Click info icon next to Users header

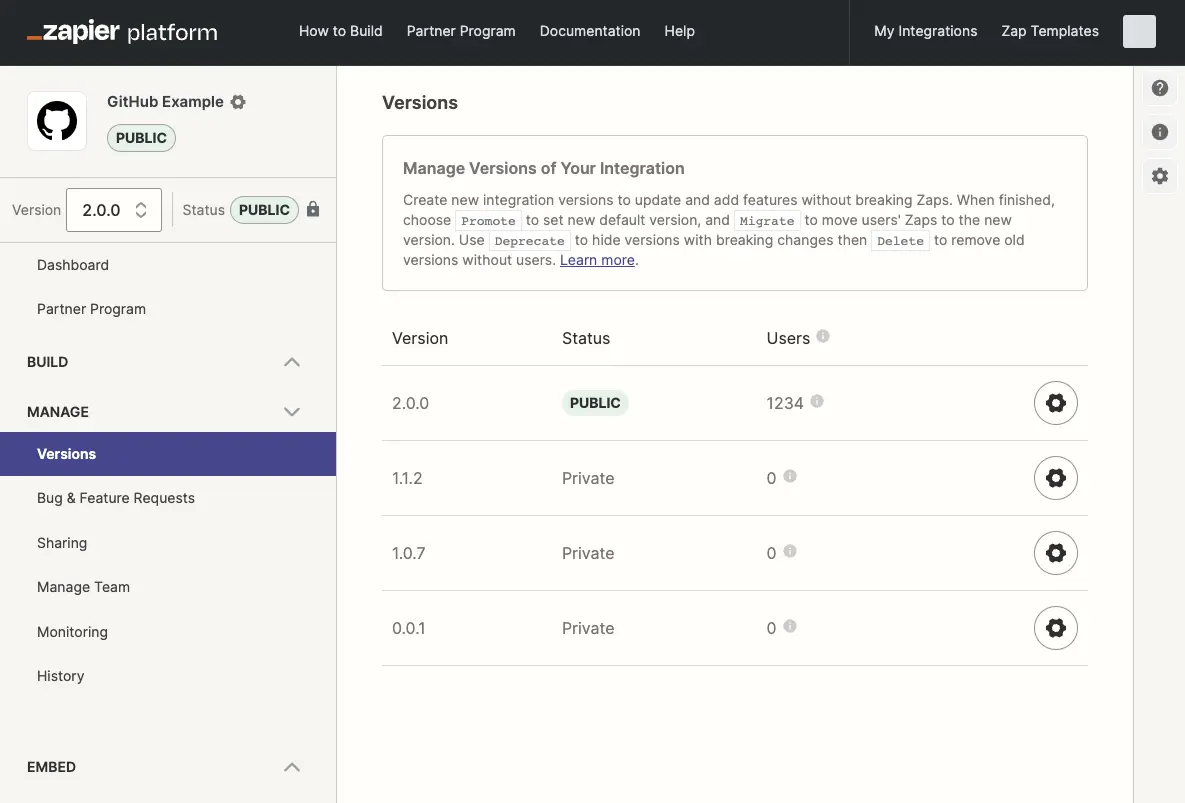point(823,336)
